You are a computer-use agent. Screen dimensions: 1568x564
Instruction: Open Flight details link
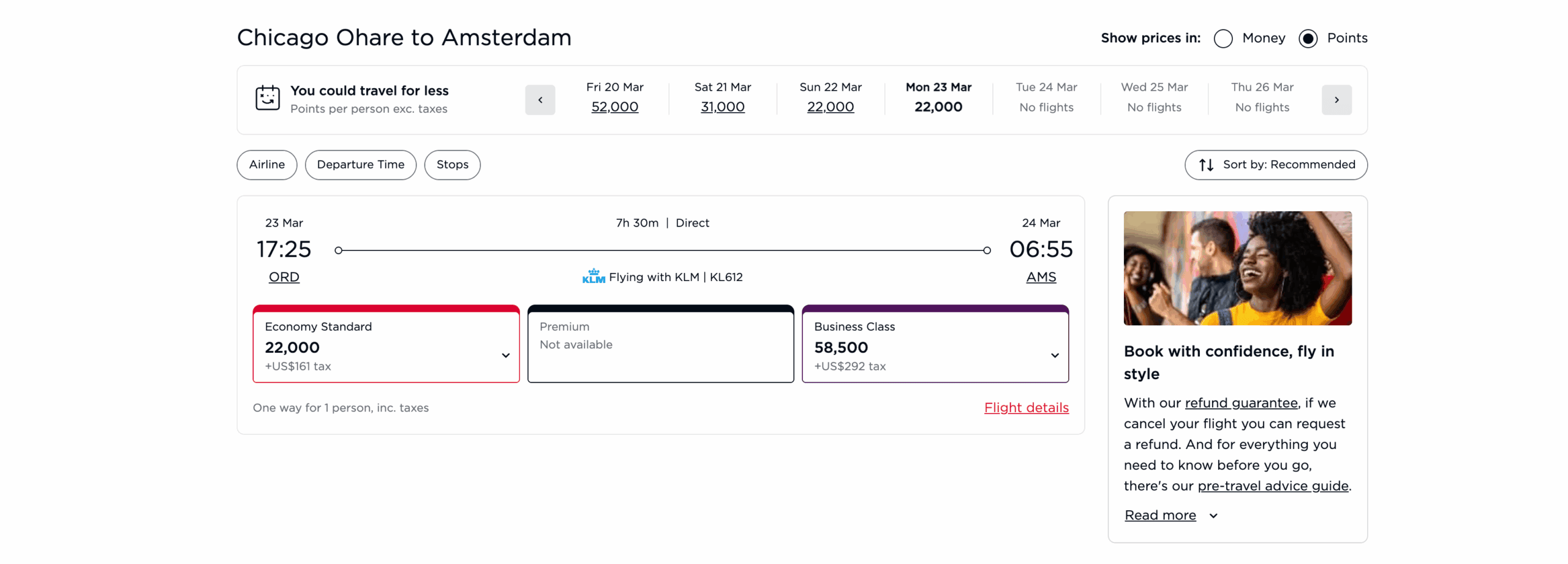pos(1026,408)
